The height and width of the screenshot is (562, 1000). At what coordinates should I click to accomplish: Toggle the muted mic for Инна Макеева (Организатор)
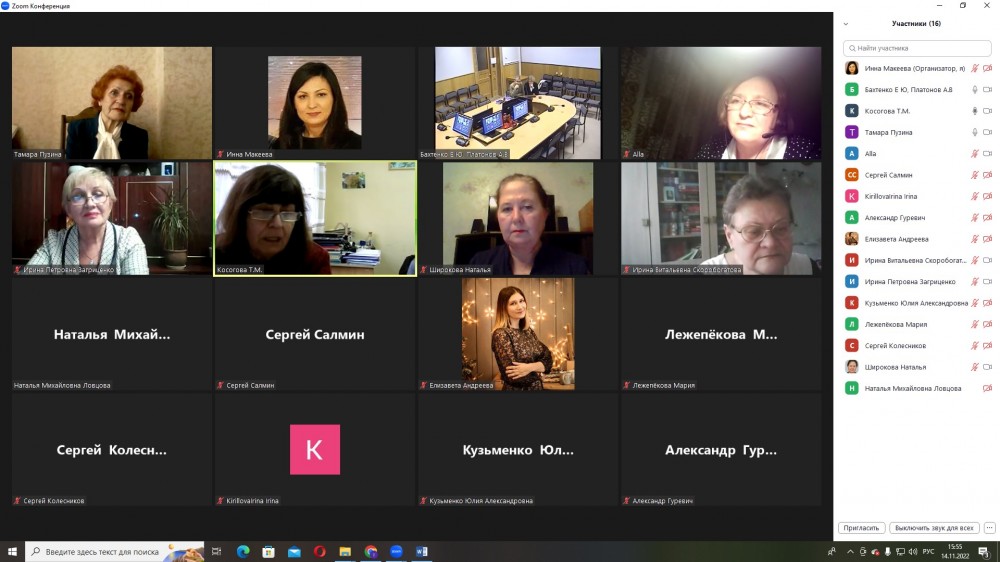pyautogui.click(x=974, y=68)
